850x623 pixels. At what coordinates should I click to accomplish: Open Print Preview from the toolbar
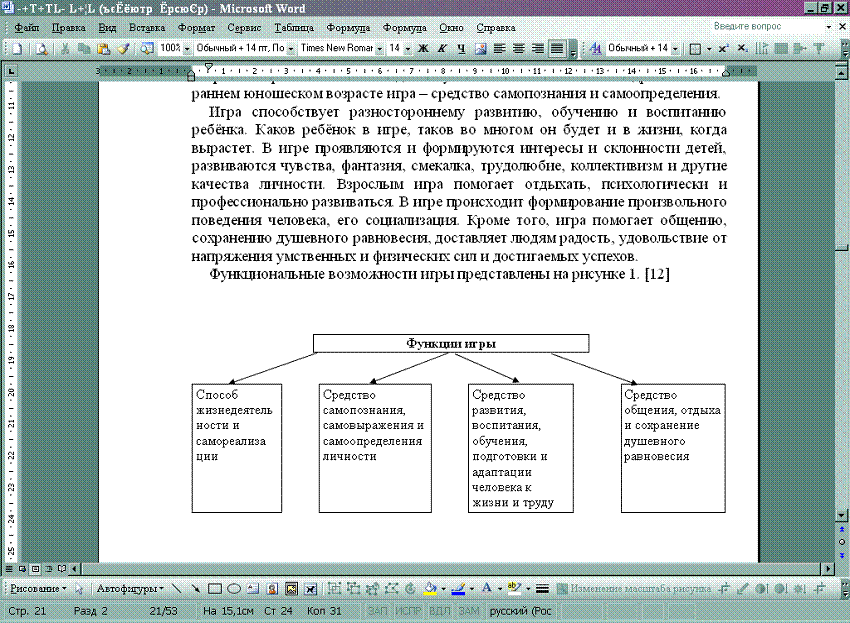pos(43,48)
